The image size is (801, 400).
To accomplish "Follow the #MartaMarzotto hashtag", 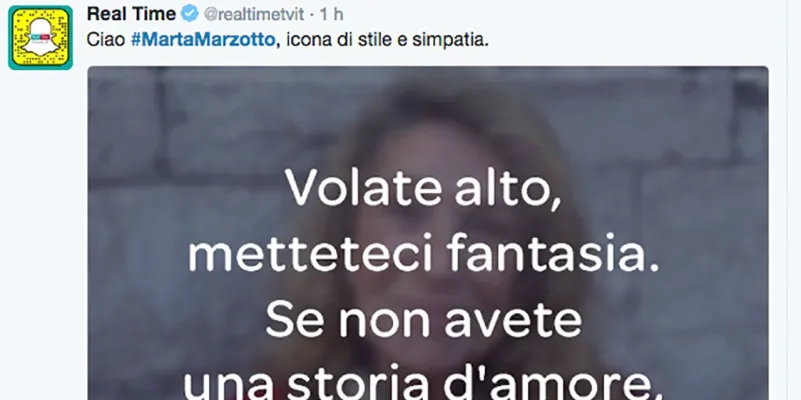I will click(x=203, y=40).
